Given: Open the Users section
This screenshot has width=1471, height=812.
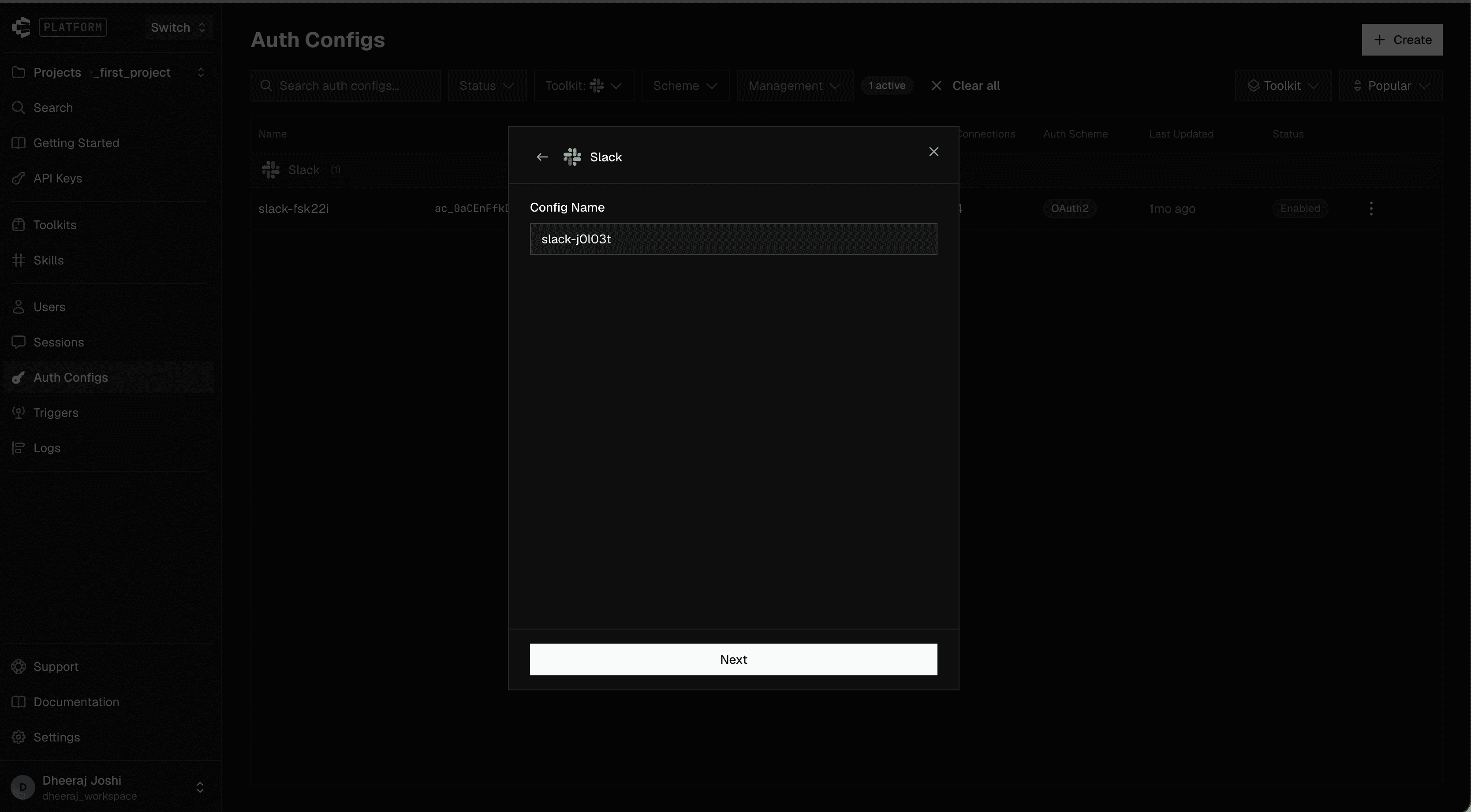Looking at the screenshot, I should click(108, 307).
